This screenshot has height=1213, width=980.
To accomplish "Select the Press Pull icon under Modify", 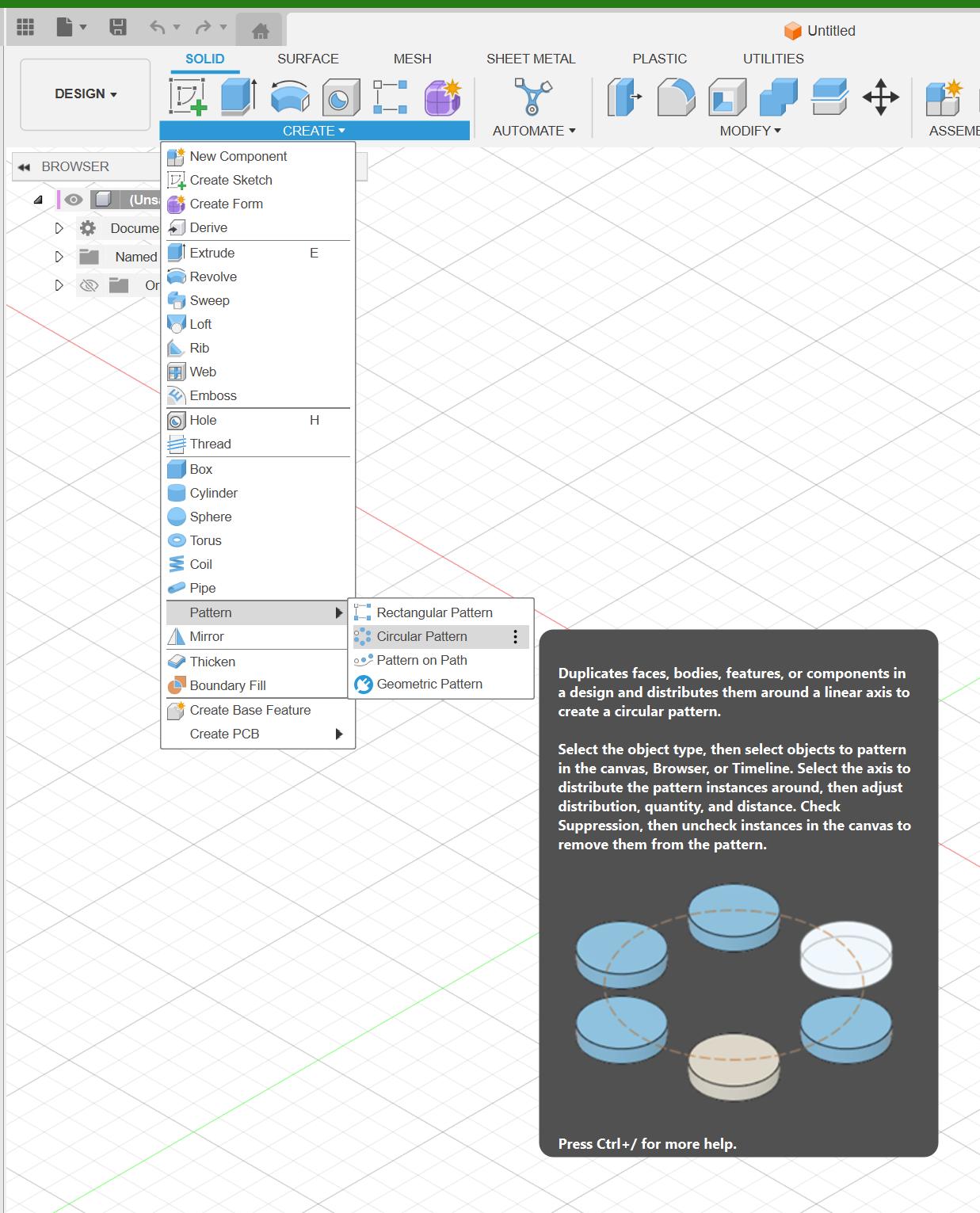I will pyautogui.click(x=623, y=97).
